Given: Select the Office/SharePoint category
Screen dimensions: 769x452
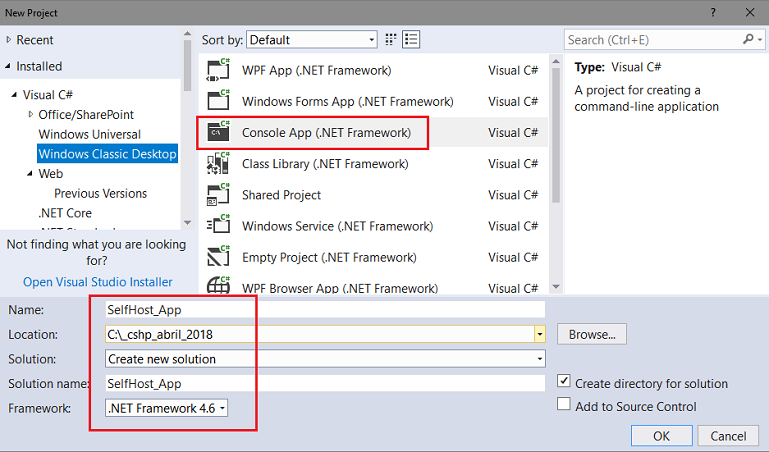Looking at the screenshot, I should click(x=86, y=114).
